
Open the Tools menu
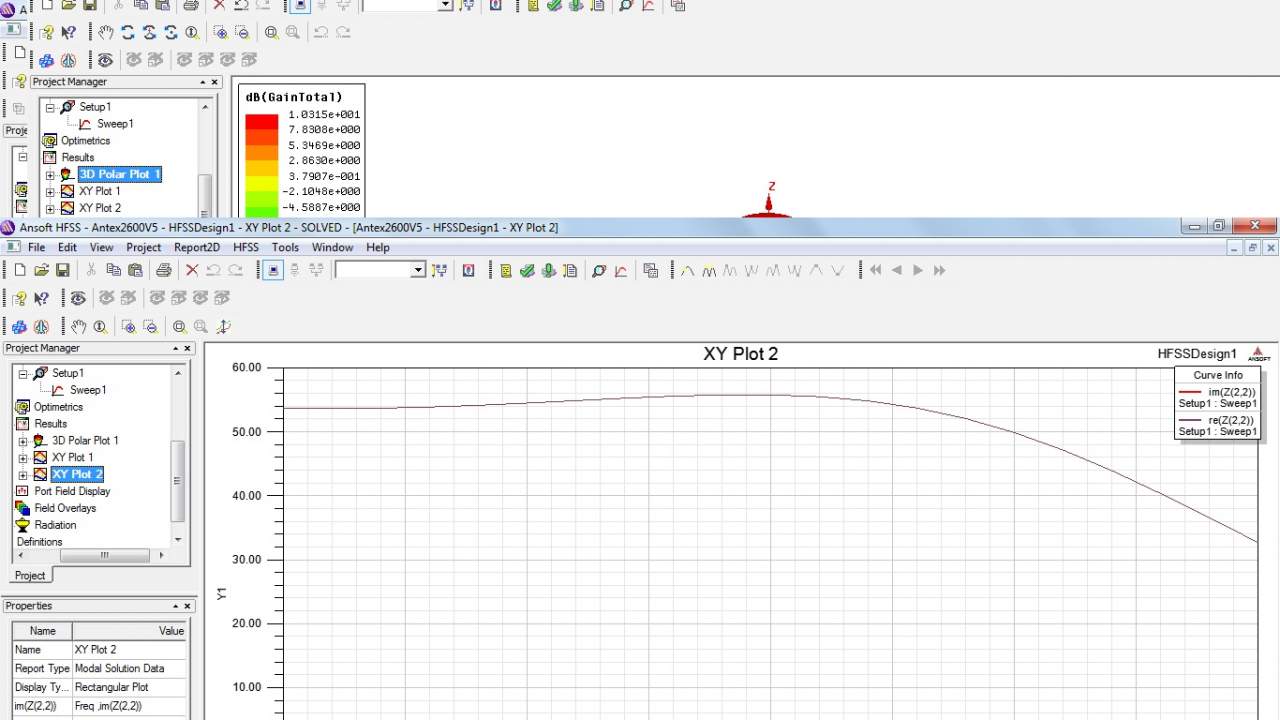(285, 247)
